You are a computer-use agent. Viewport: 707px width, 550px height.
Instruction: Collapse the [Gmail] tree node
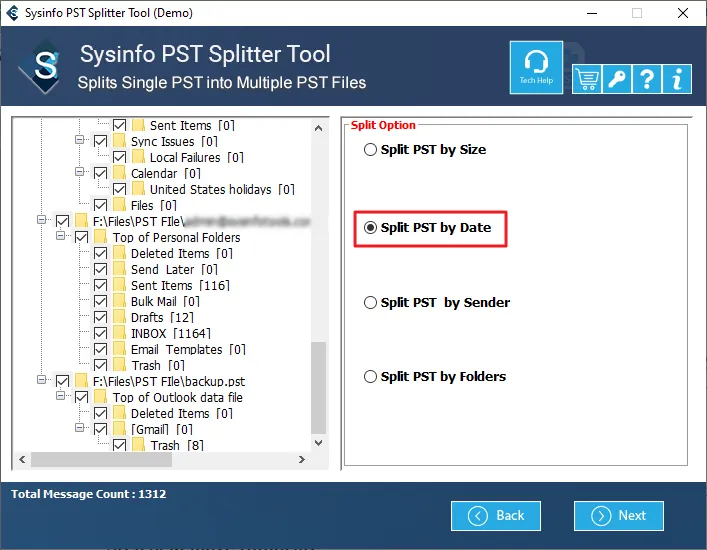point(79,428)
